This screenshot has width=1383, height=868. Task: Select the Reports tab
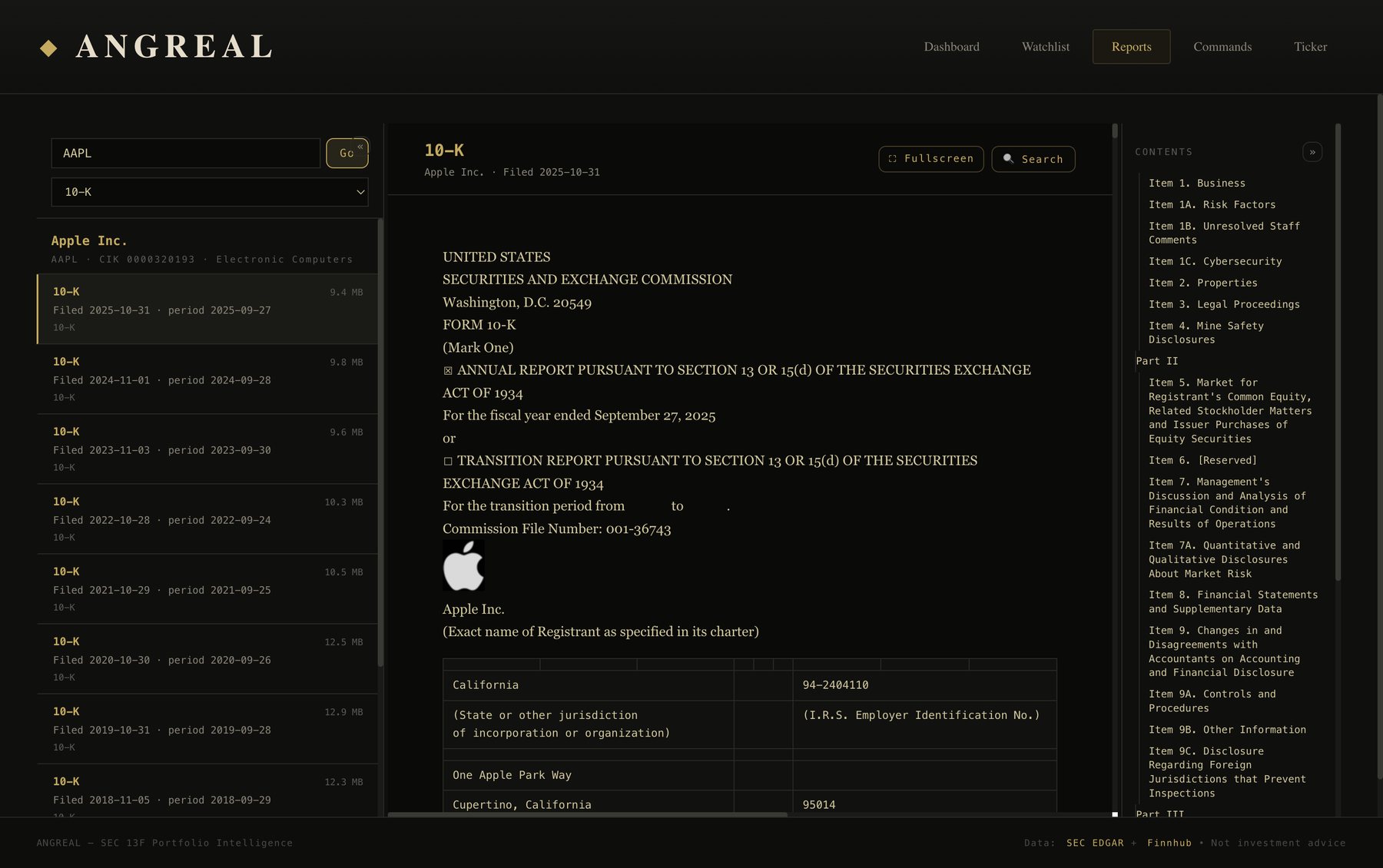[x=1131, y=47]
